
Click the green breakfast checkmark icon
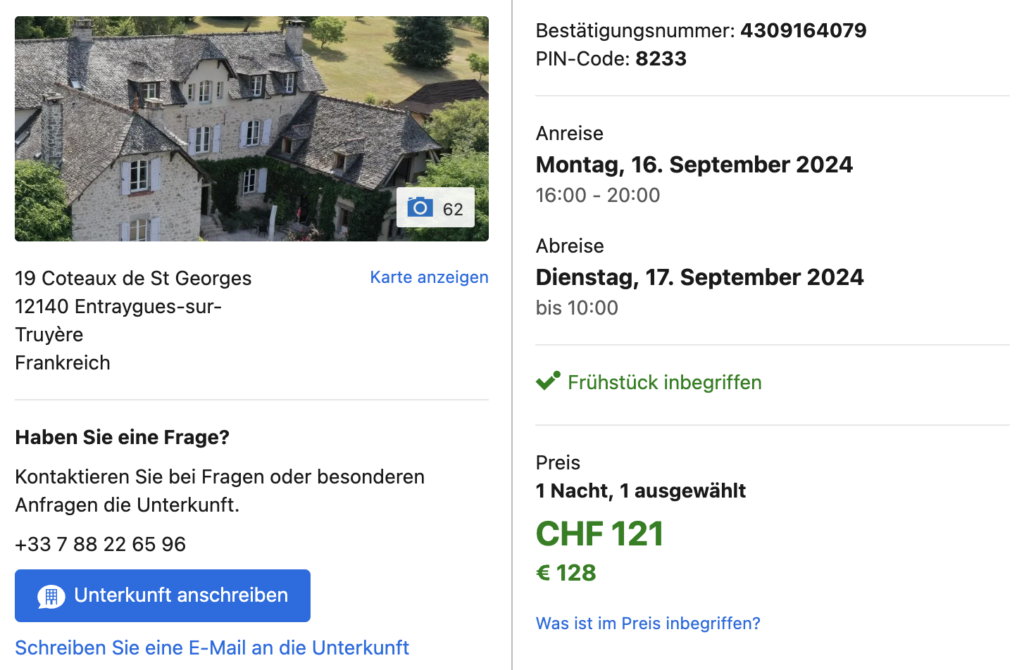click(x=548, y=381)
